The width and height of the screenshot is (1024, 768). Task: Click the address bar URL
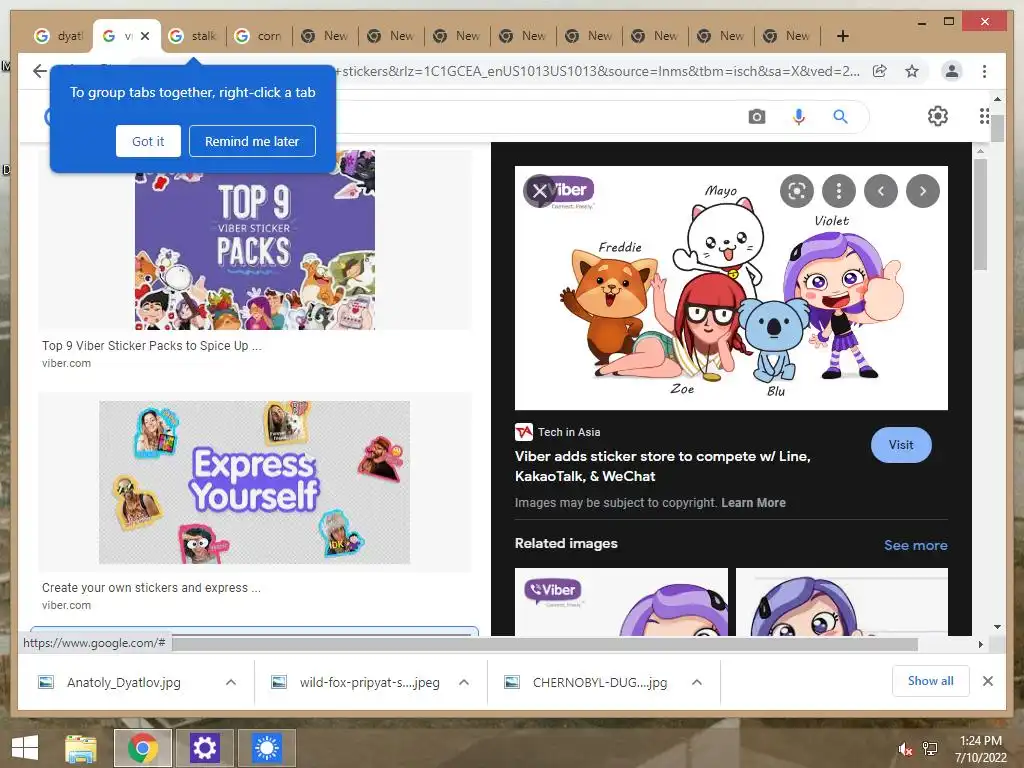(x=600, y=71)
